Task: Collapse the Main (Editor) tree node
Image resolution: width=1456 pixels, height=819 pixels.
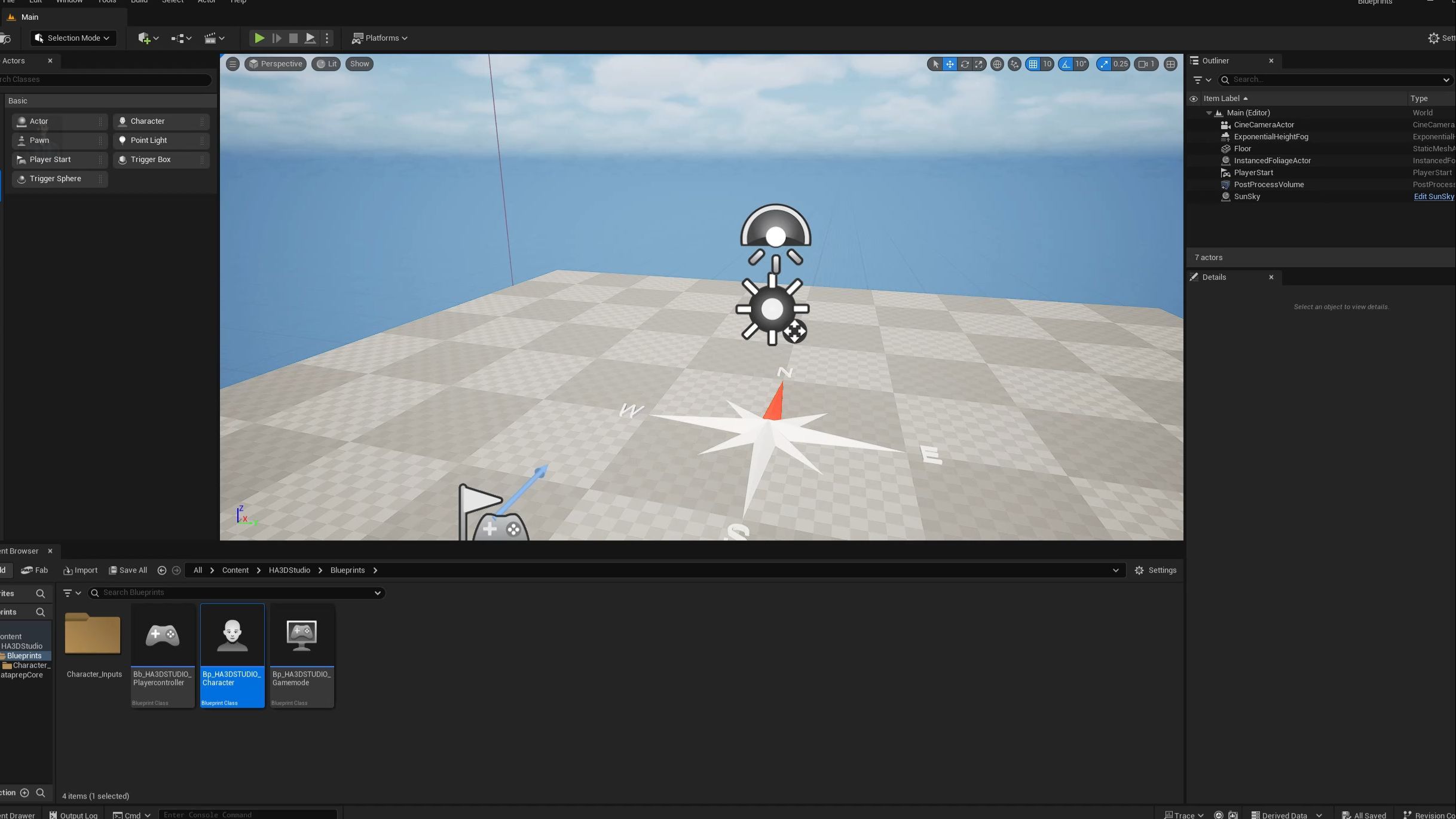Action: [x=1209, y=113]
